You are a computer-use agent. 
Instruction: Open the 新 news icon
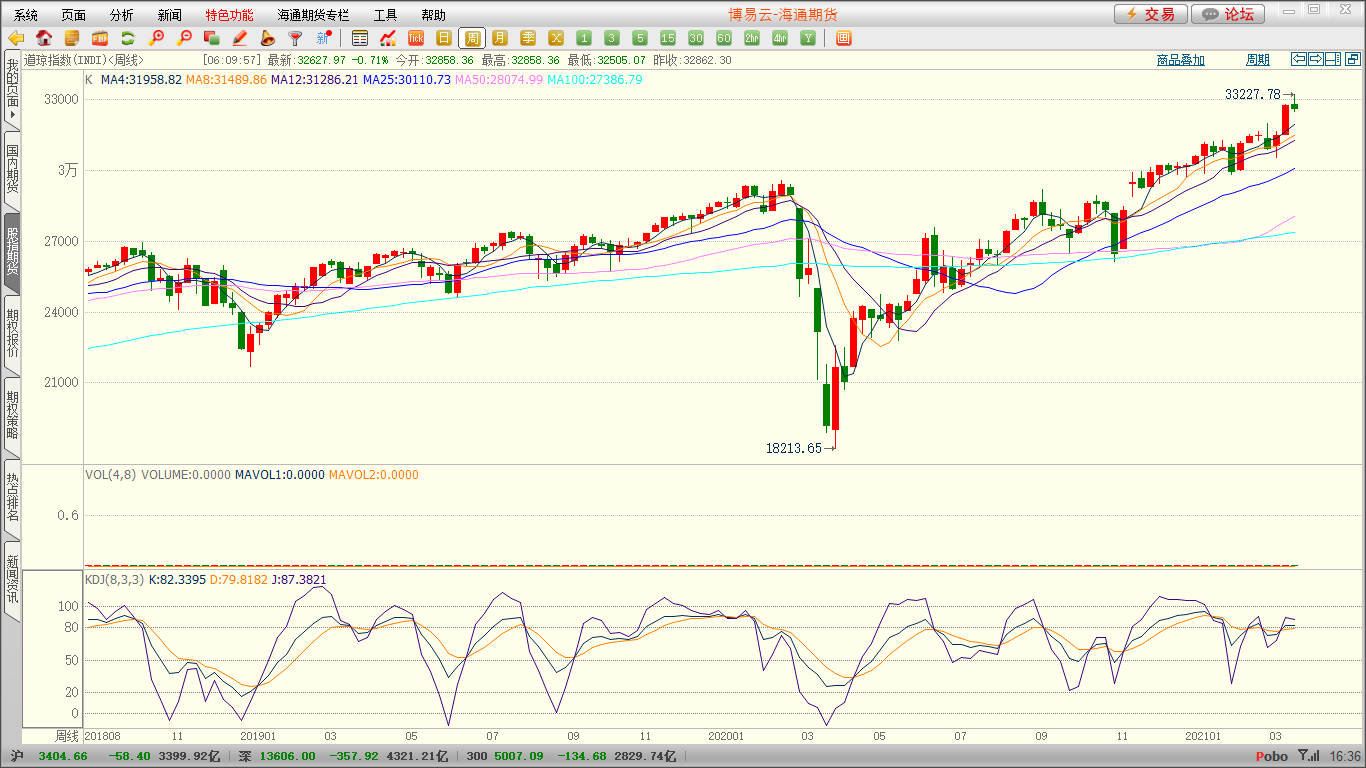(x=323, y=38)
